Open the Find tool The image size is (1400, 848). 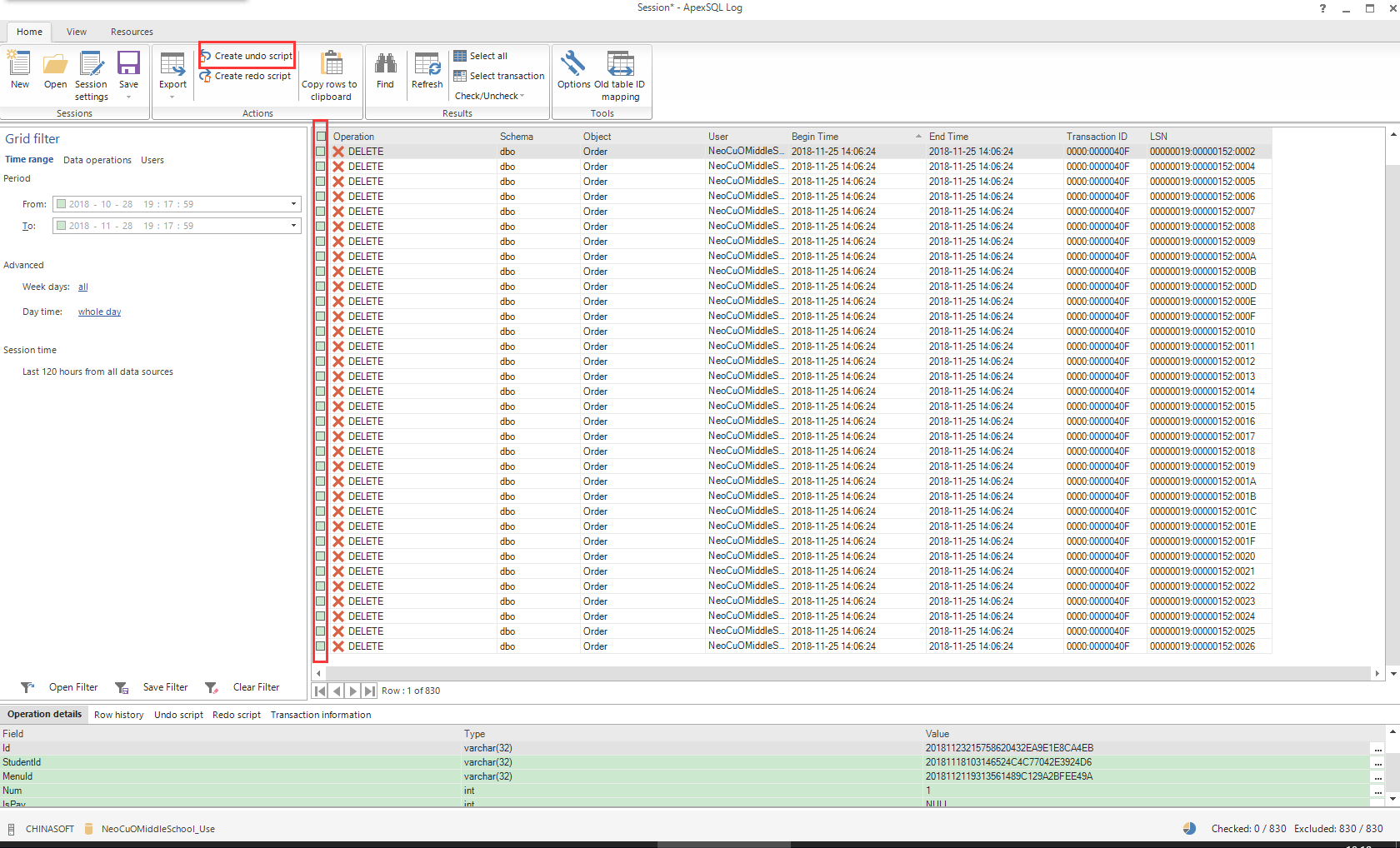(385, 71)
